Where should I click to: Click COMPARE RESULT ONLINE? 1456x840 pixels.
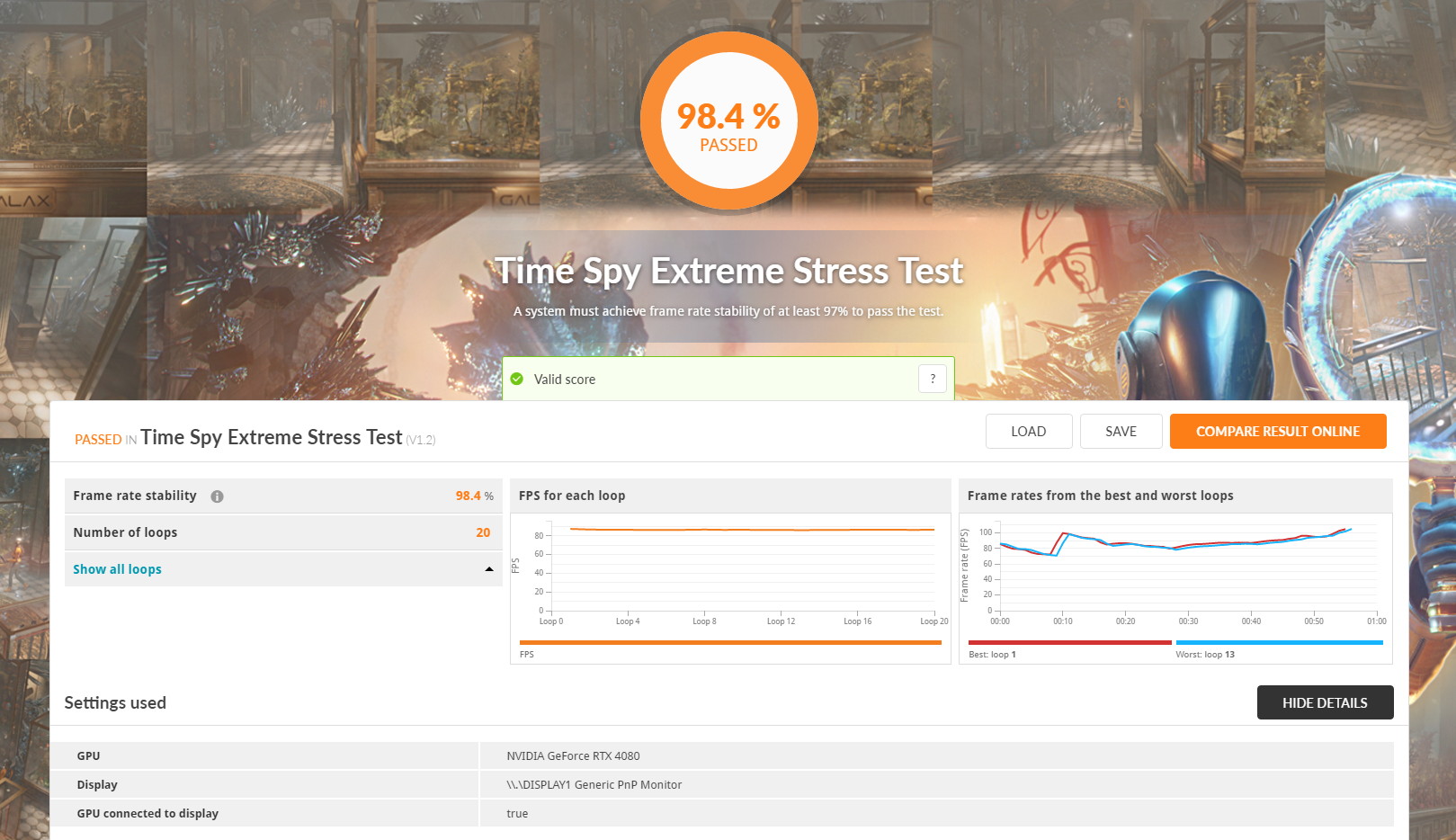pyautogui.click(x=1278, y=431)
